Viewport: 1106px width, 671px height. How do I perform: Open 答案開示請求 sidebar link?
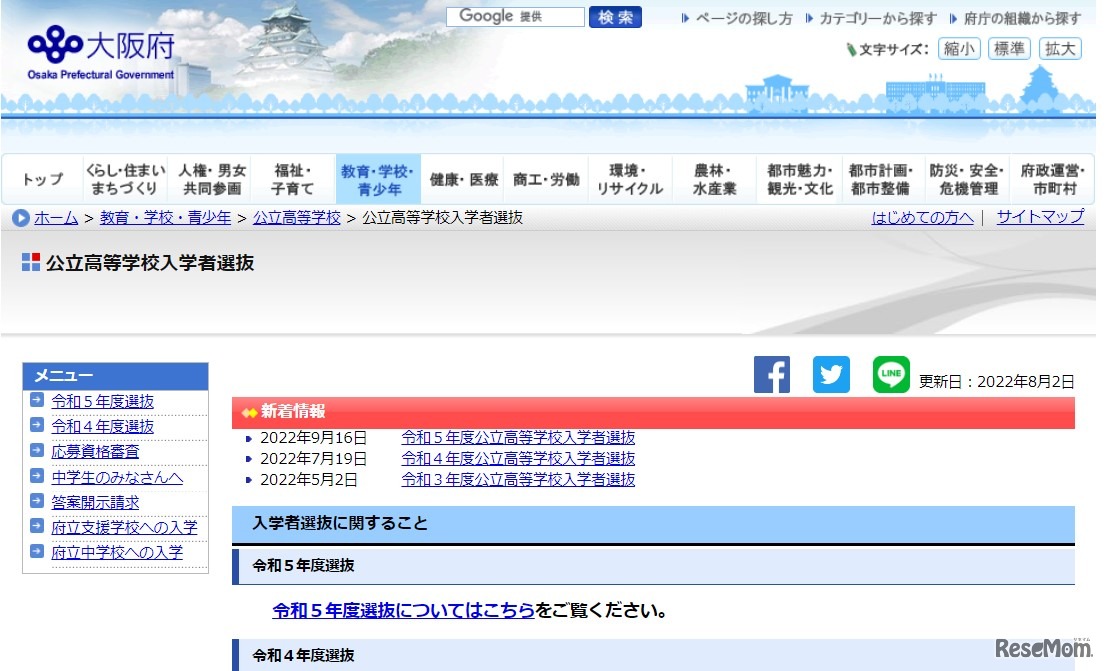point(95,502)
